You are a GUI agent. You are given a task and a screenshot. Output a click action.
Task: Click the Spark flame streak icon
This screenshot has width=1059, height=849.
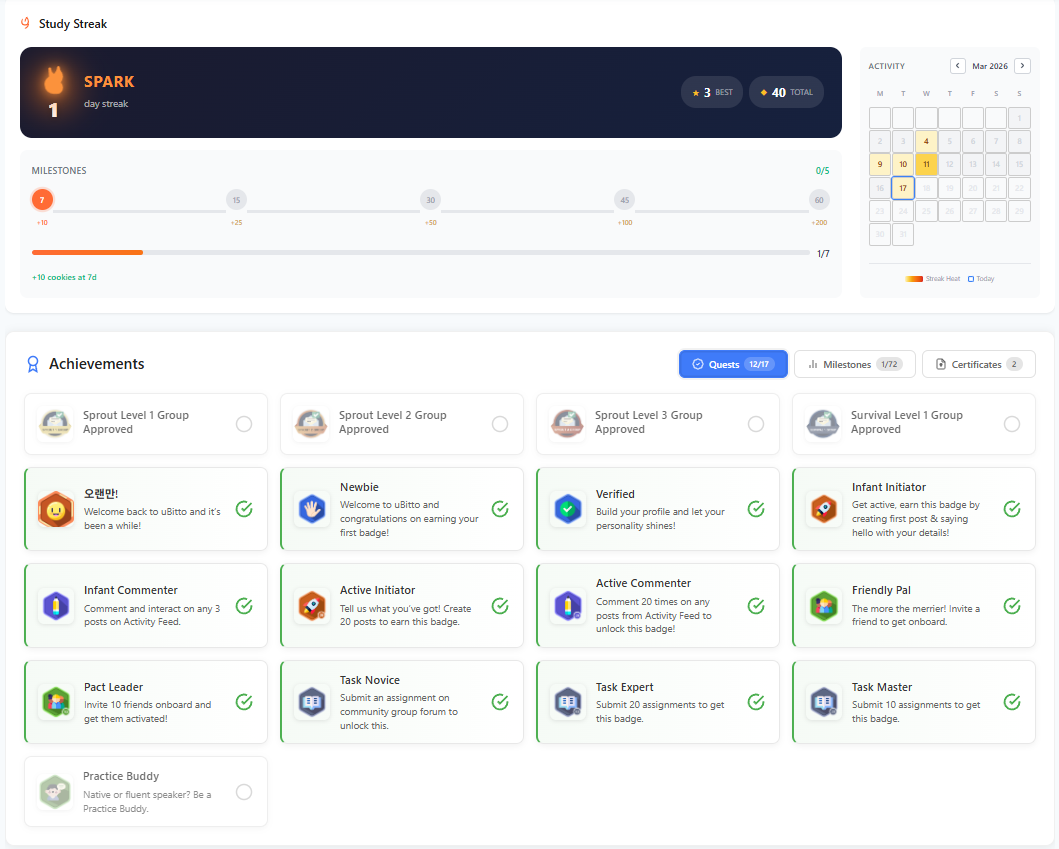pyautogui.click(x=53, y=81)
